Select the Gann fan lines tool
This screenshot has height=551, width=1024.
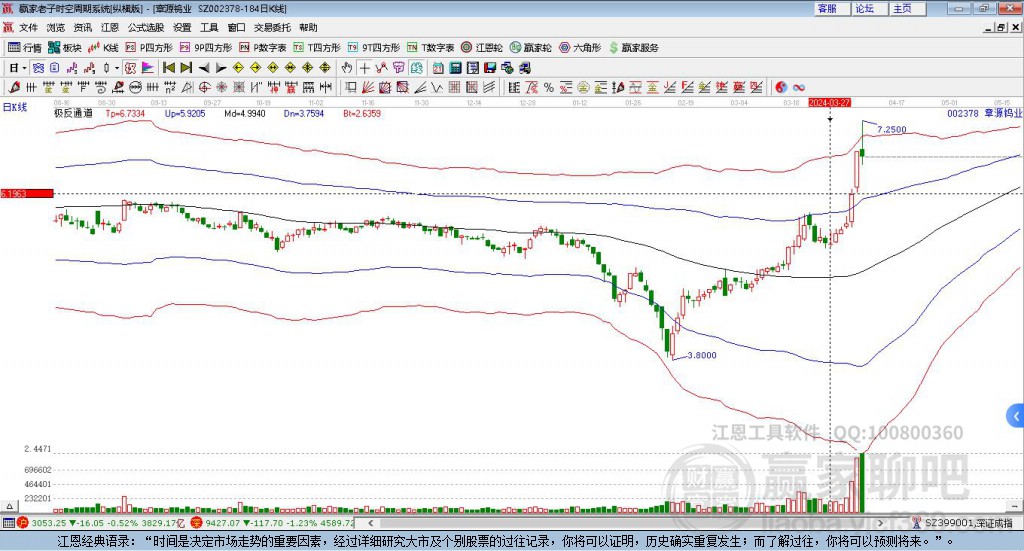(x=368, y=87)
